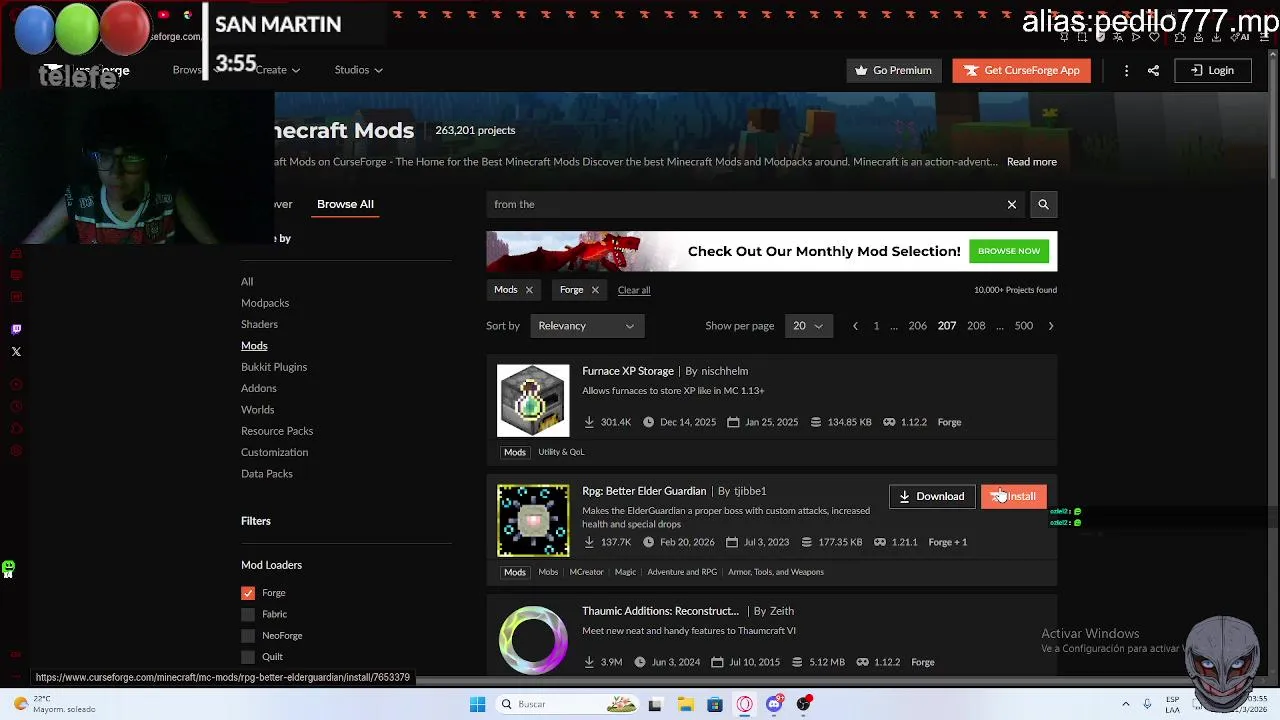Open the Sort by Relevancy dropdown
The image size is (1280, 720).
point(587,326)
